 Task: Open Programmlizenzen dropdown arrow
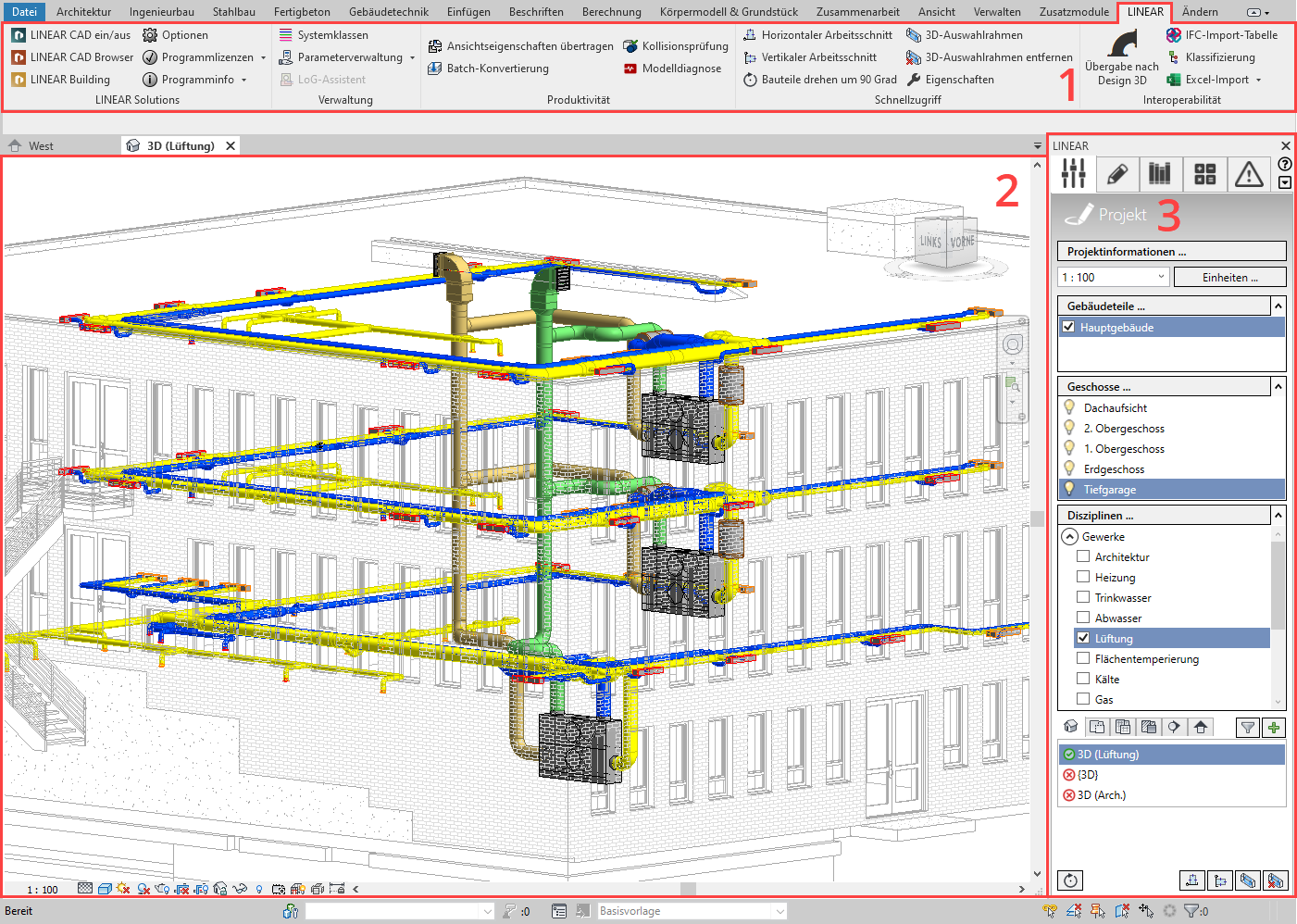(x=263, y=57)
